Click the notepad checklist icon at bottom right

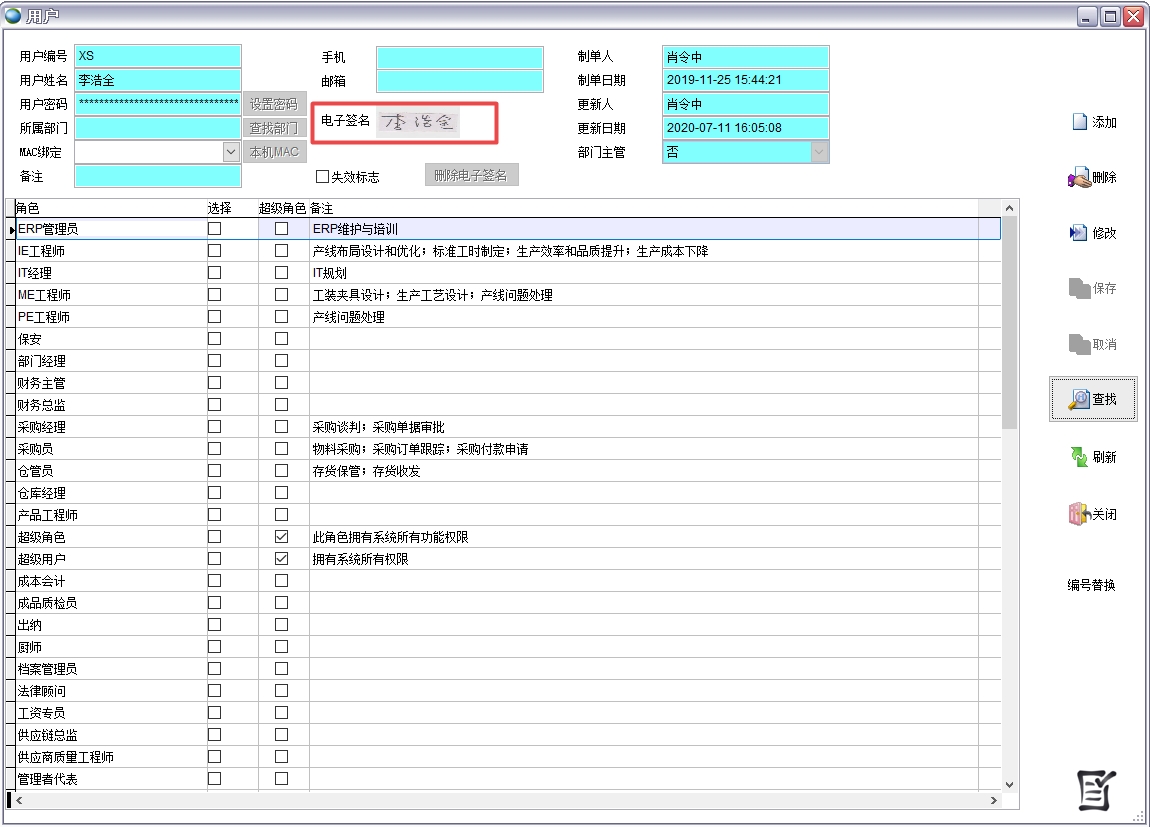pyautogui.click(x=1096, y=790)
